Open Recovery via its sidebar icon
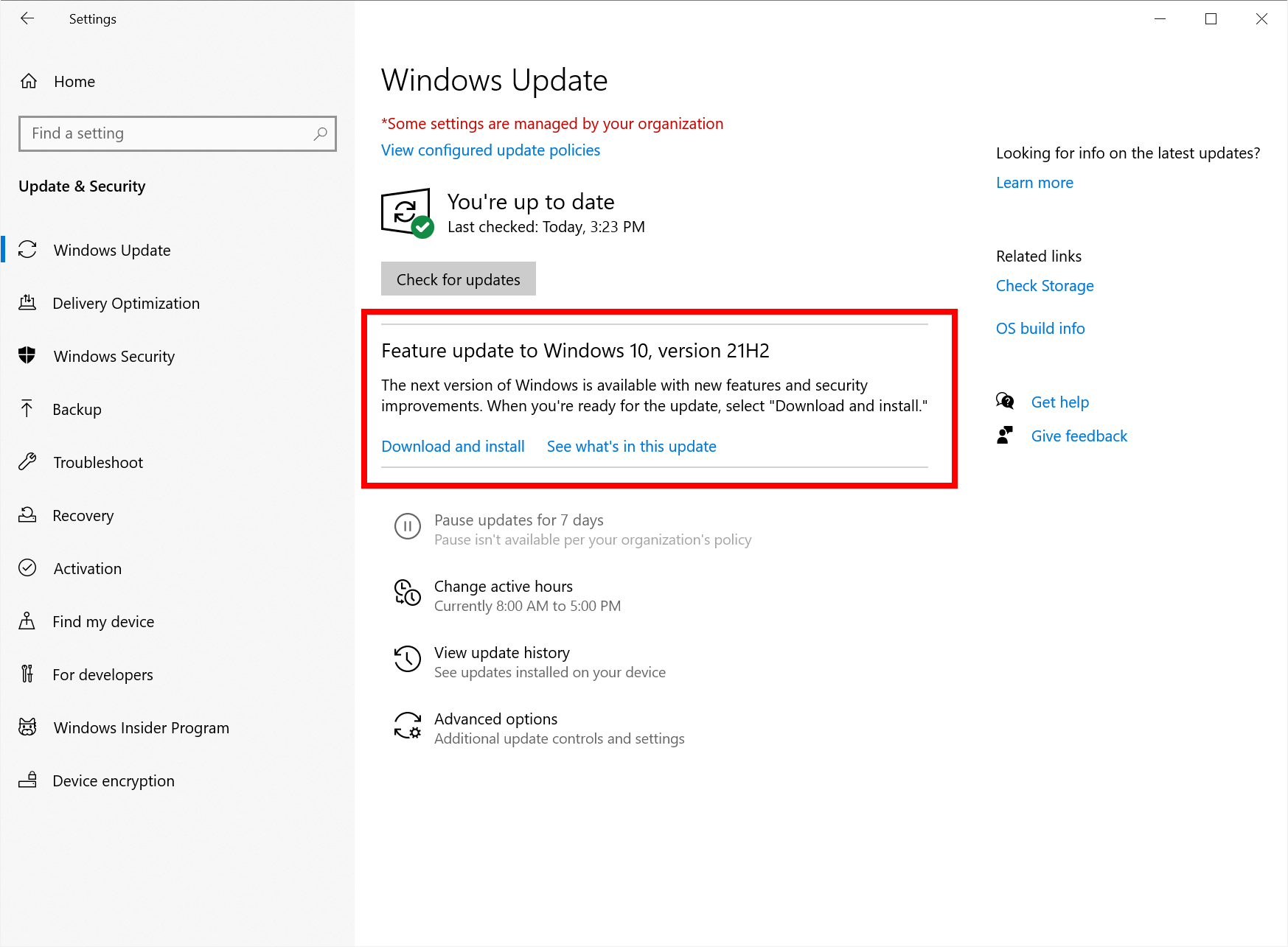 28,515
